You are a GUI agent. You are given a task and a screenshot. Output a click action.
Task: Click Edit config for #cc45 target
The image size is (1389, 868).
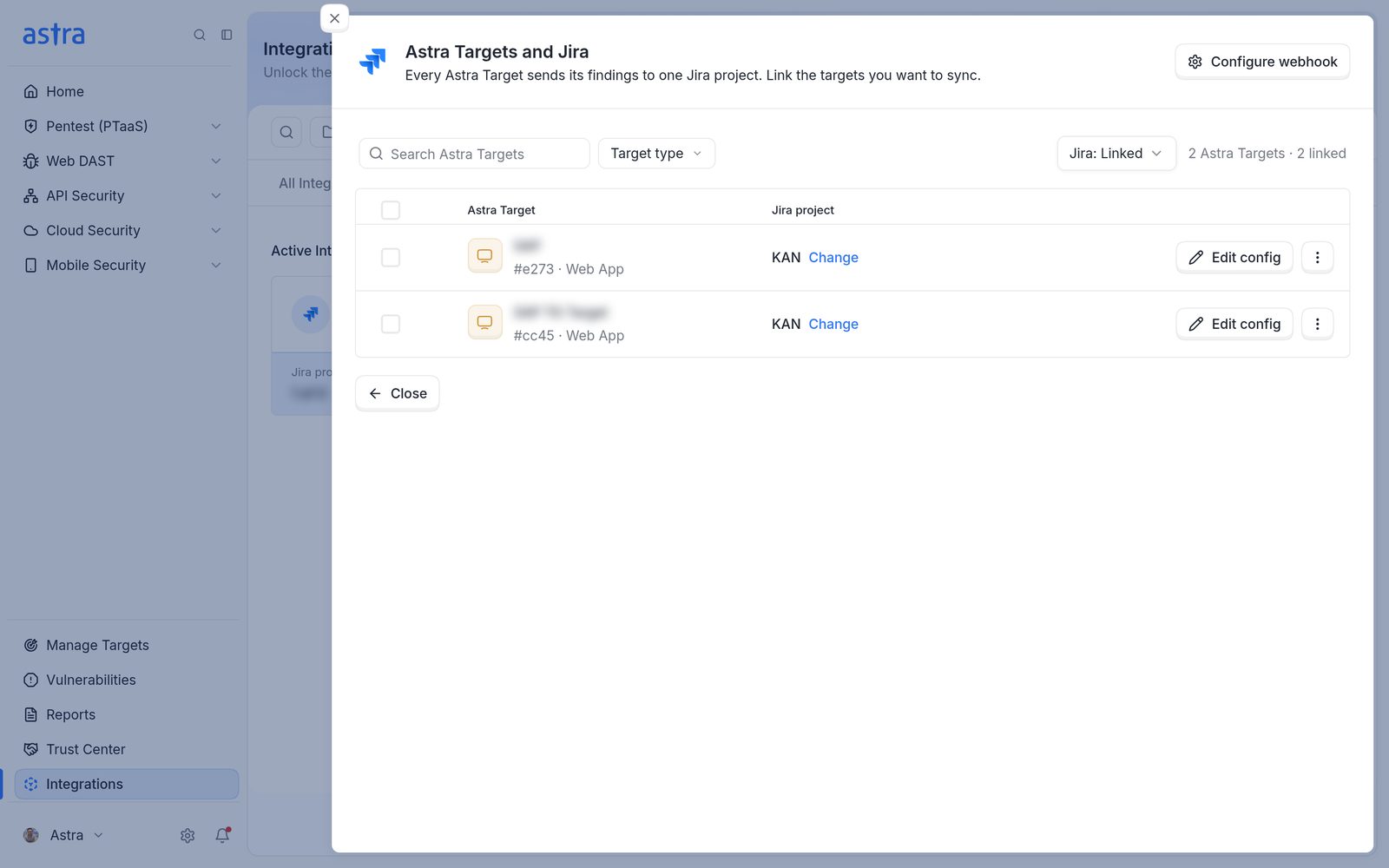coord(1234,324)
